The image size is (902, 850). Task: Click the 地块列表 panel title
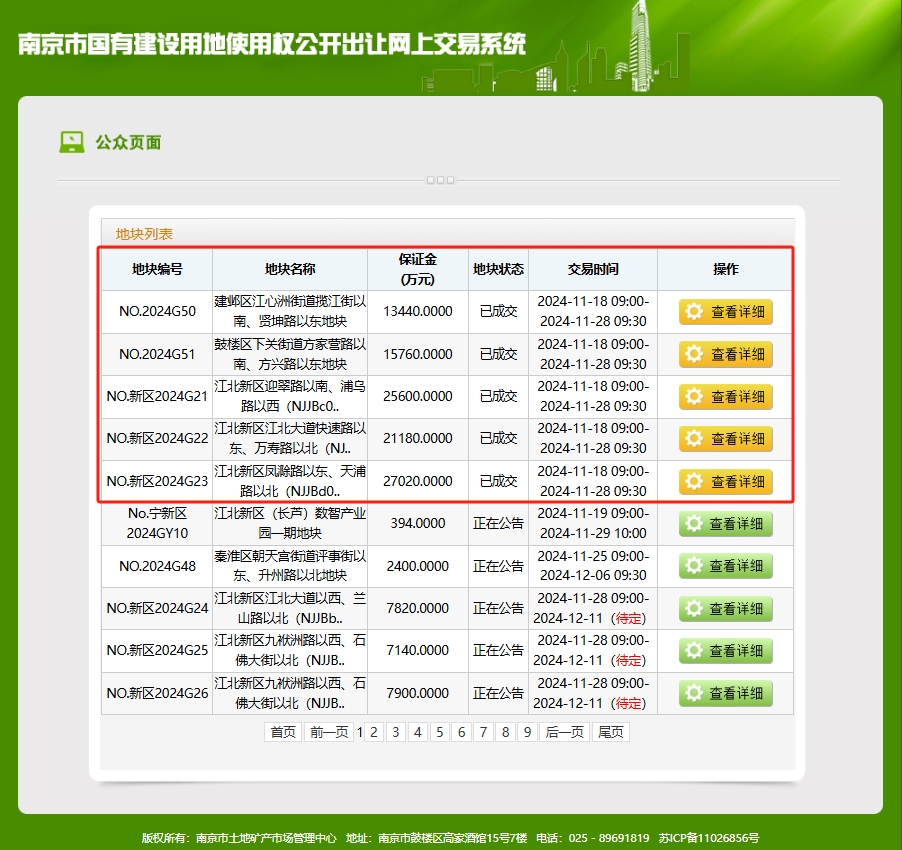point(144,234)
